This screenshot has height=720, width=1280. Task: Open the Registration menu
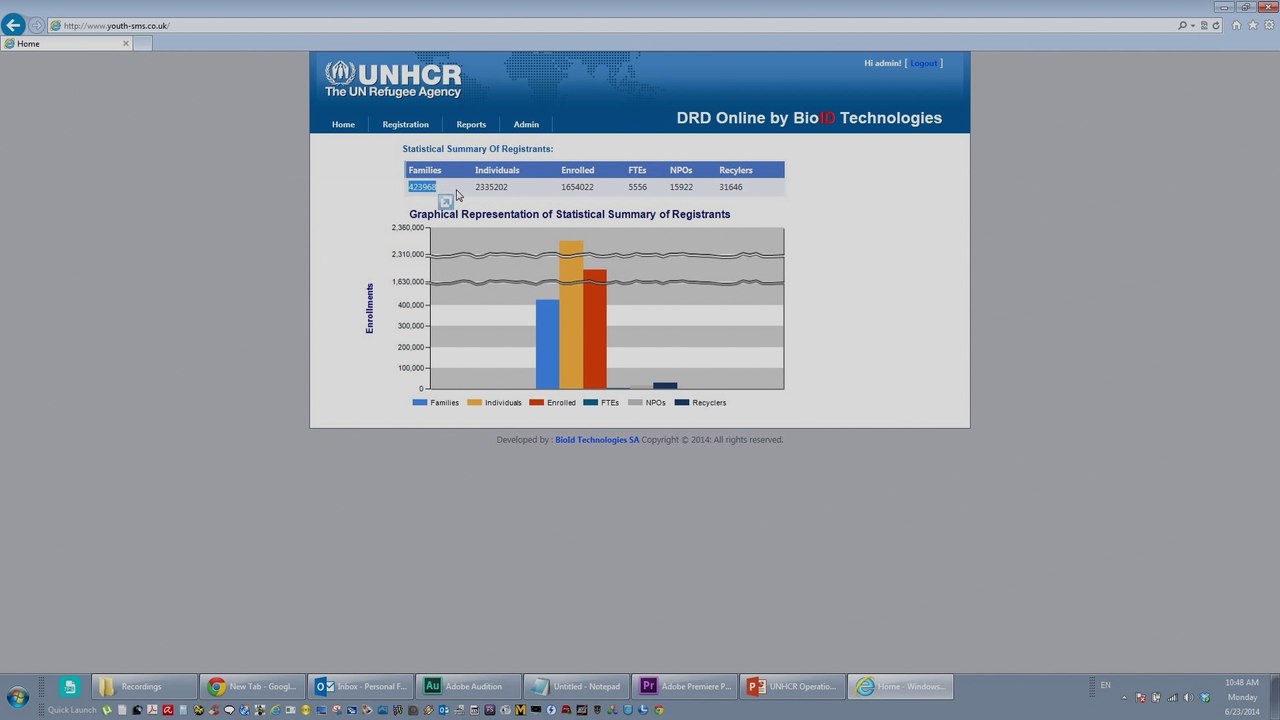pos(405,125)
